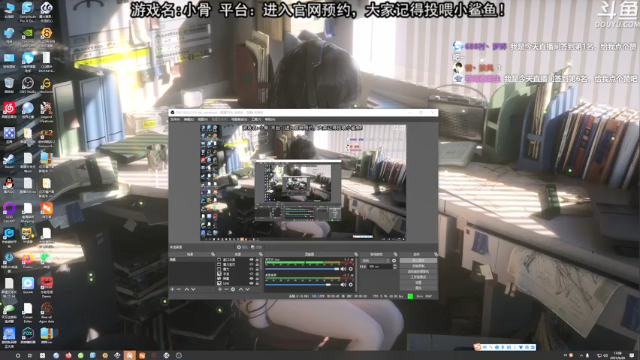Move source down in Sources panel
Viewport: 640px width, 360px height.
pyautogui.click(x=247, y=289)
